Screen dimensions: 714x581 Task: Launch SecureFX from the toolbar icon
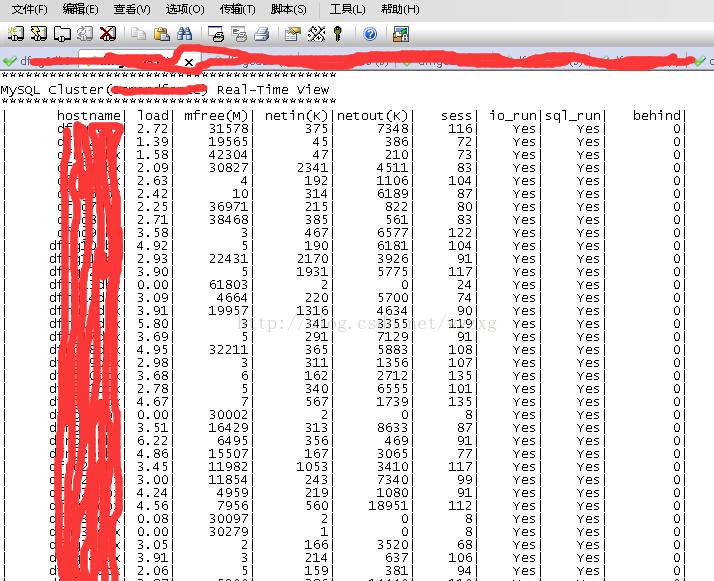tap(401, 34)
